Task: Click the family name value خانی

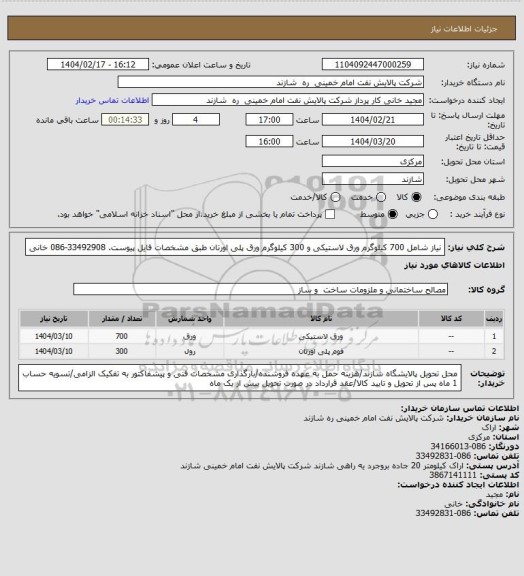Action: (x=452, y=504)
